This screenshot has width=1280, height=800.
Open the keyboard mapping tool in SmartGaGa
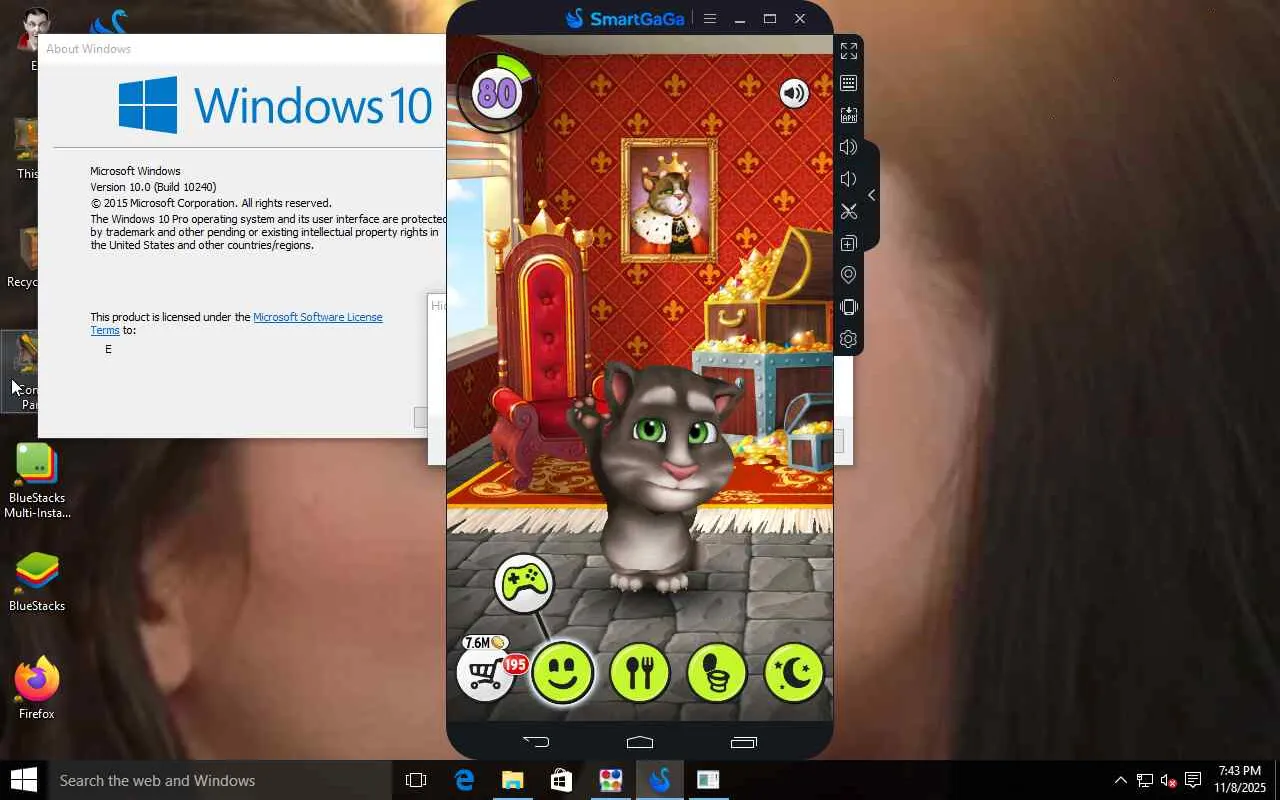pos(849,83)
